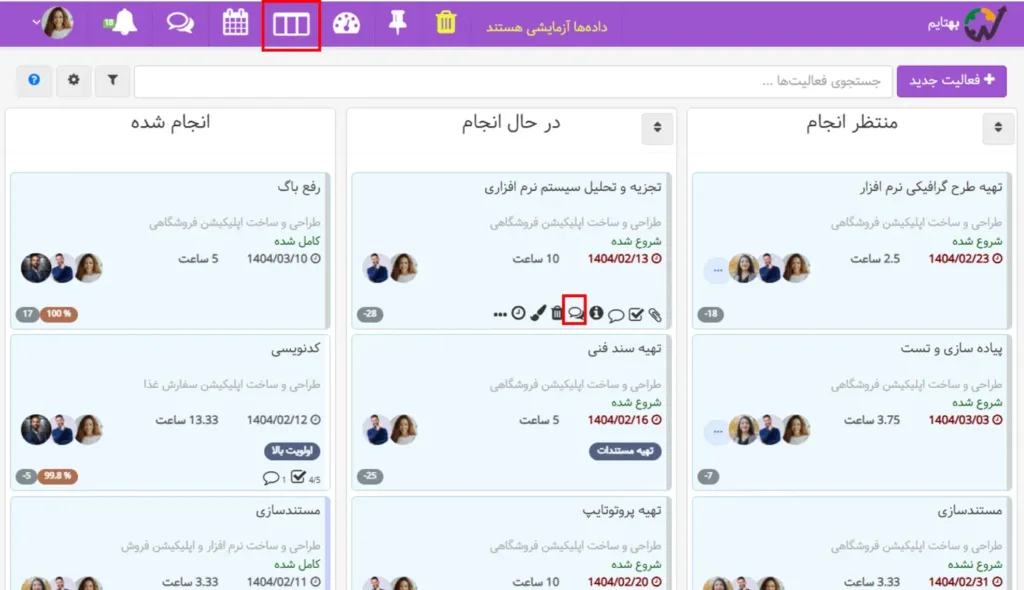This screenshot has height=590, width=1024.
Task: Open the dashboard gauge icon
Action: [x=346, y=21]
